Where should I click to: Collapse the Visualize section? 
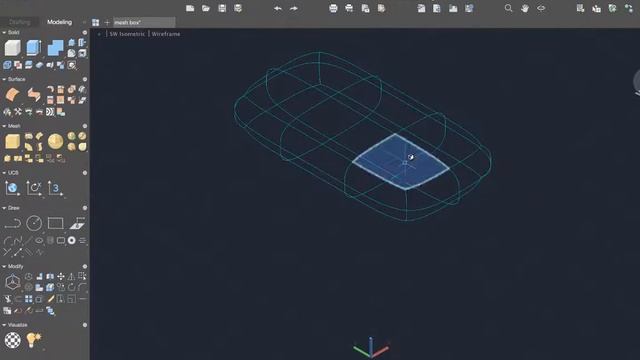point(4,325)
